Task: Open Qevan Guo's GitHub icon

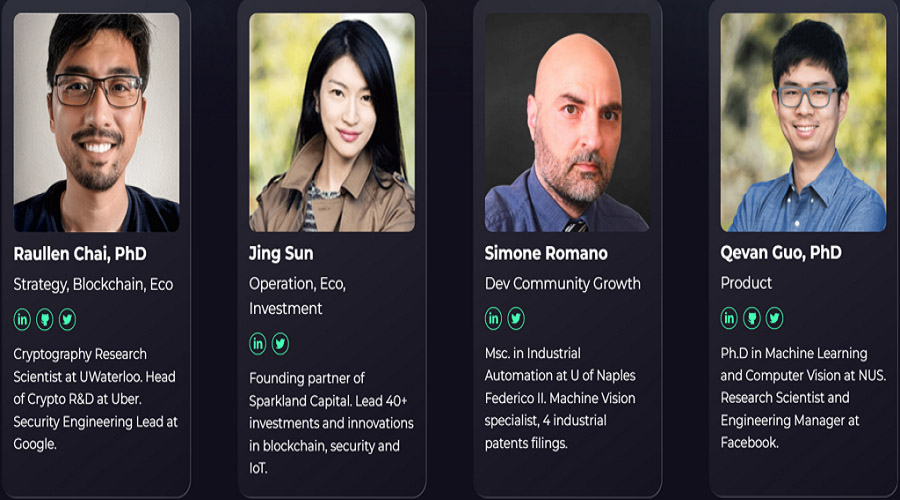Action: (x=752, y=317)
